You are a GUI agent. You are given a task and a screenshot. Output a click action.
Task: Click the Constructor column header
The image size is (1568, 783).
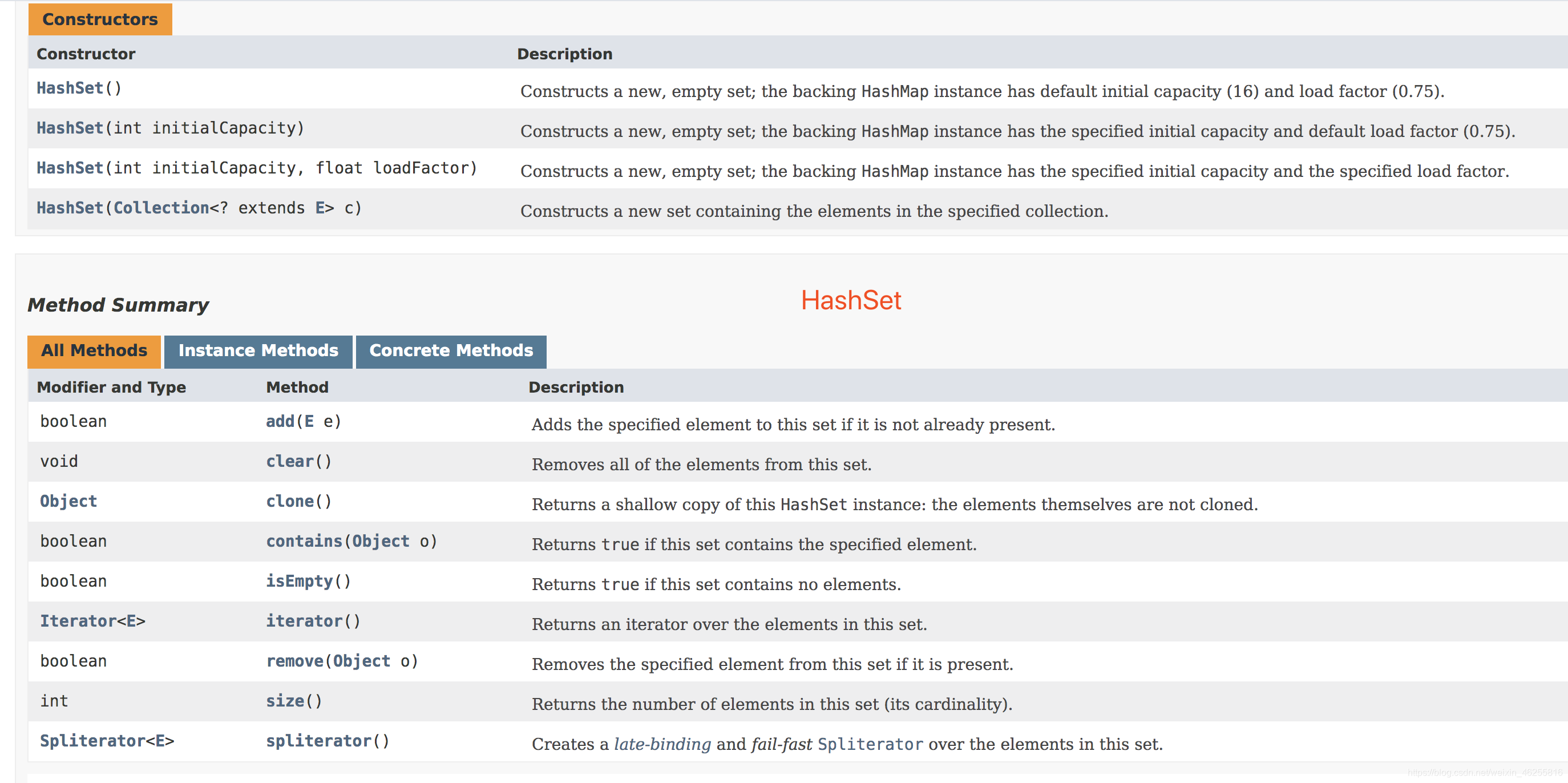[86, 54]
